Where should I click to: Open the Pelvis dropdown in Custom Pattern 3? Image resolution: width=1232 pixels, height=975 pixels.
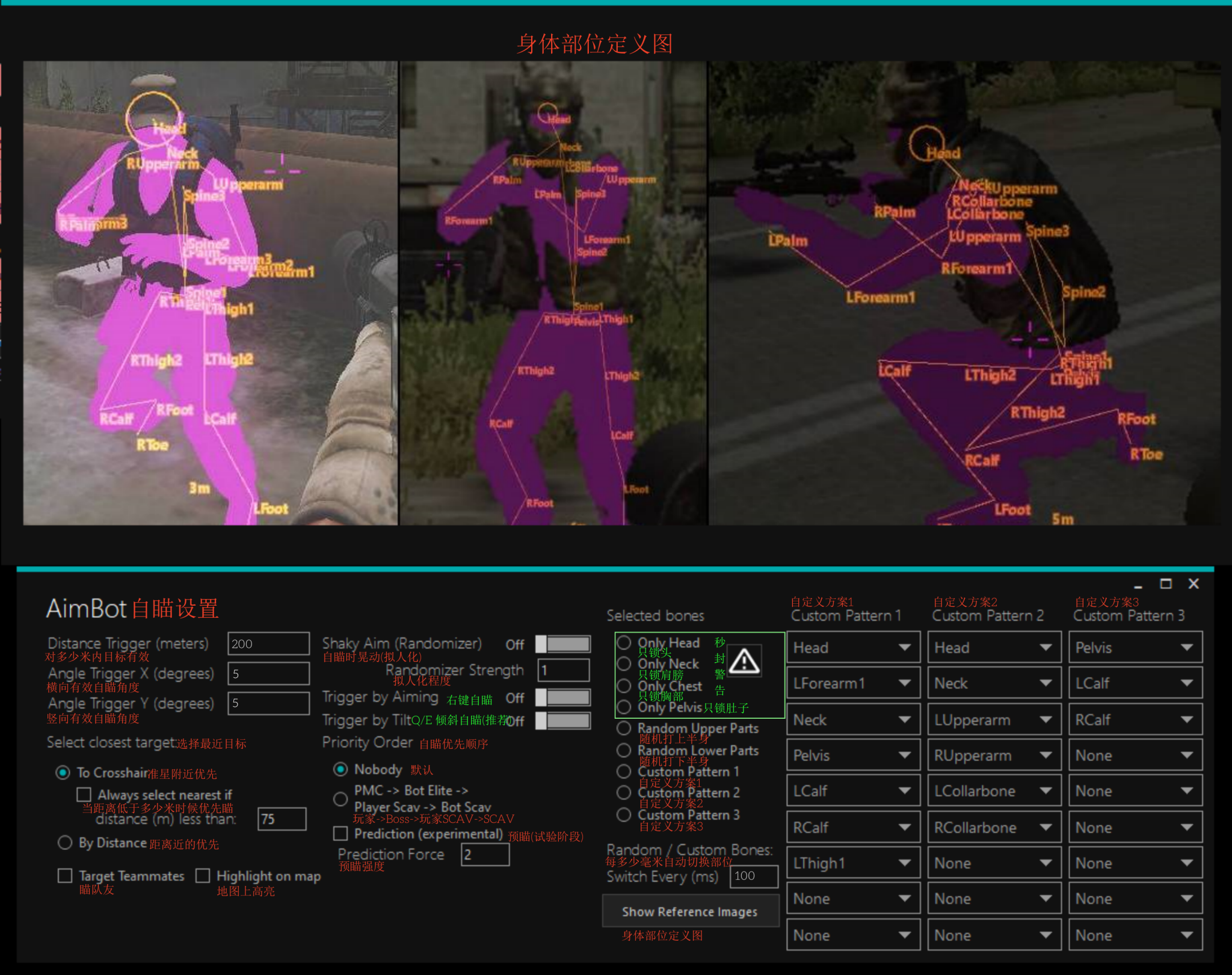point(1135,648)
